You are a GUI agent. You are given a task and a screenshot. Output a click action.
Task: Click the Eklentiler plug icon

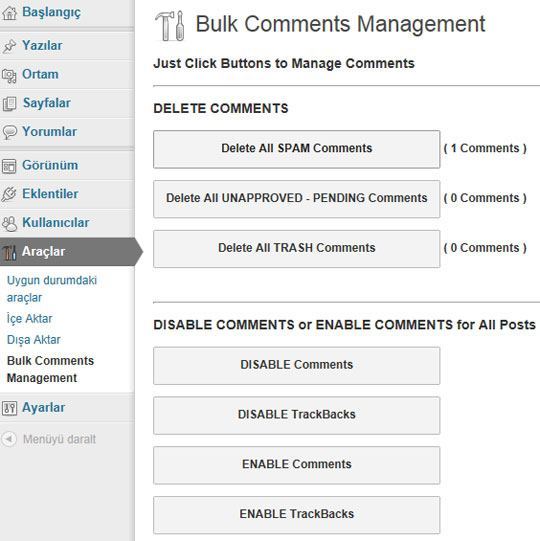9,194
